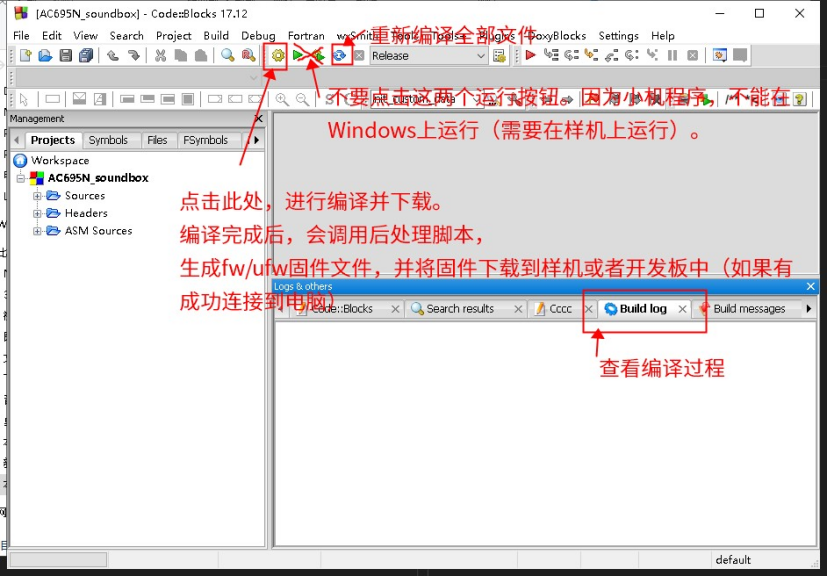Click the Cut scissors icon
Viewport: 827px width, 576px height.
click(x=160, y=55)
